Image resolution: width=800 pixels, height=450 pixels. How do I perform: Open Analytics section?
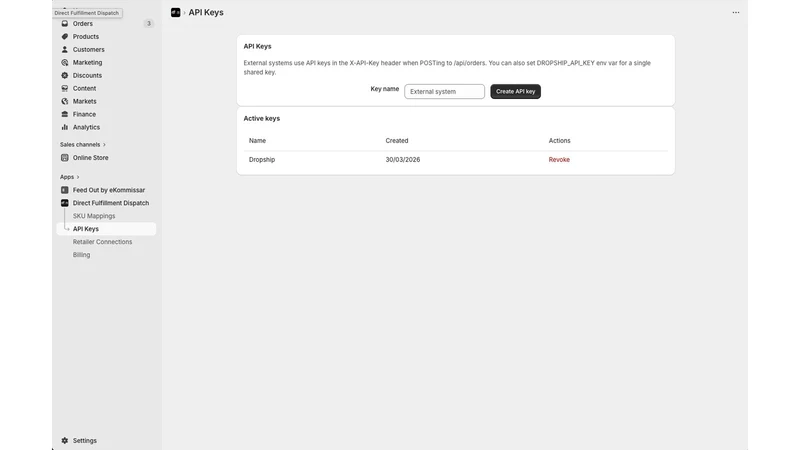[x=86, y=127]
